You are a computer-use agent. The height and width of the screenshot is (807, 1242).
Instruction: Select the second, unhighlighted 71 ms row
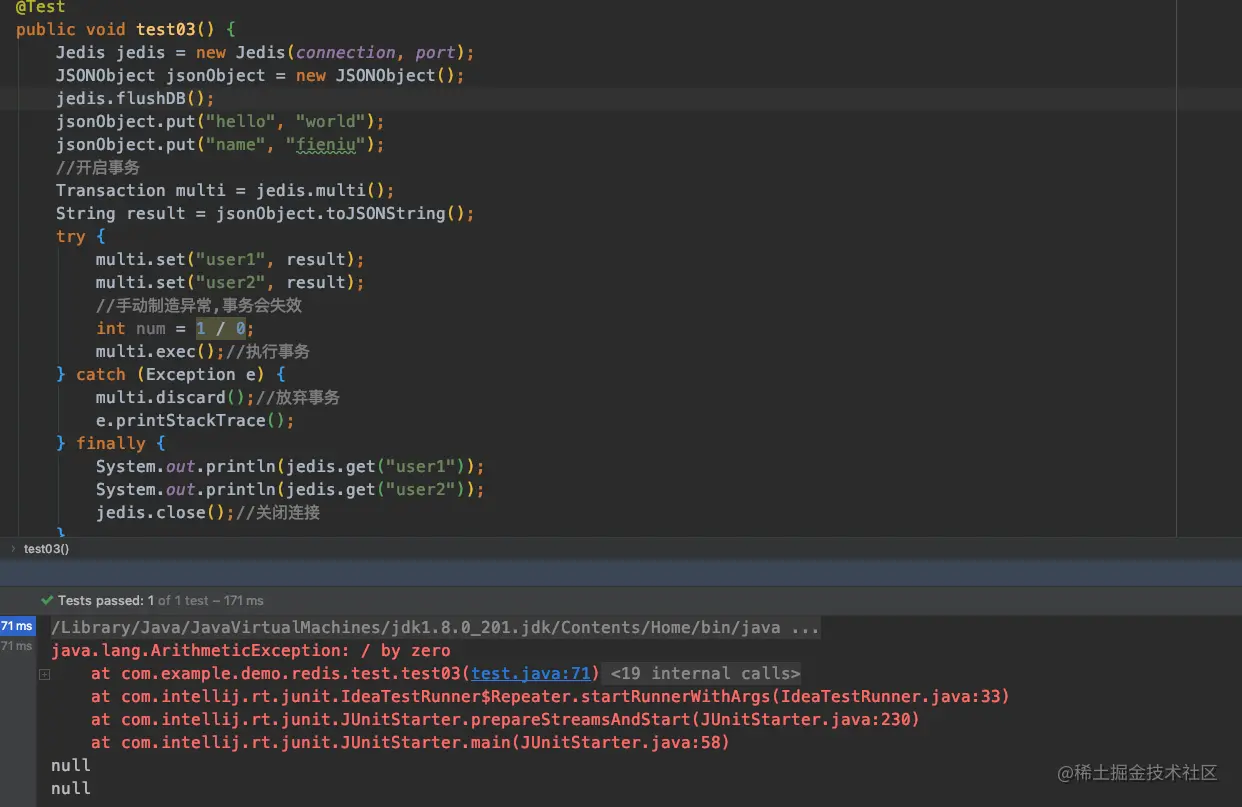[16, 646]
